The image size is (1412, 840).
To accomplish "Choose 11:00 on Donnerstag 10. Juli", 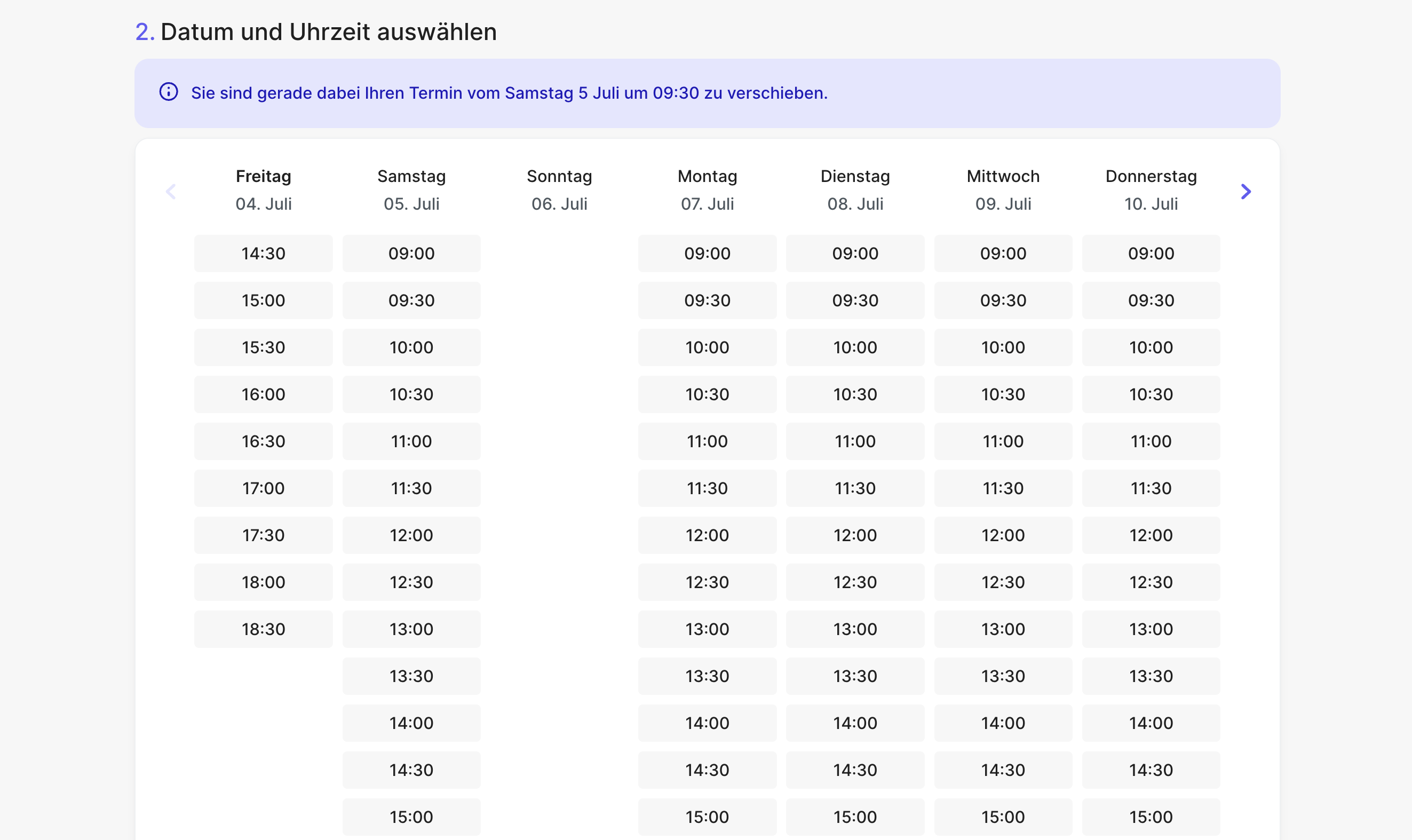I will [1152, 441].
